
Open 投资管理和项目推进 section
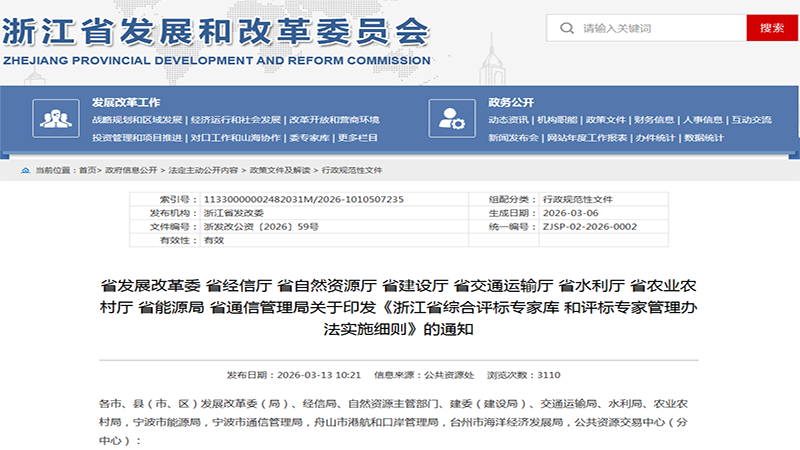click(x=137, y=138)
